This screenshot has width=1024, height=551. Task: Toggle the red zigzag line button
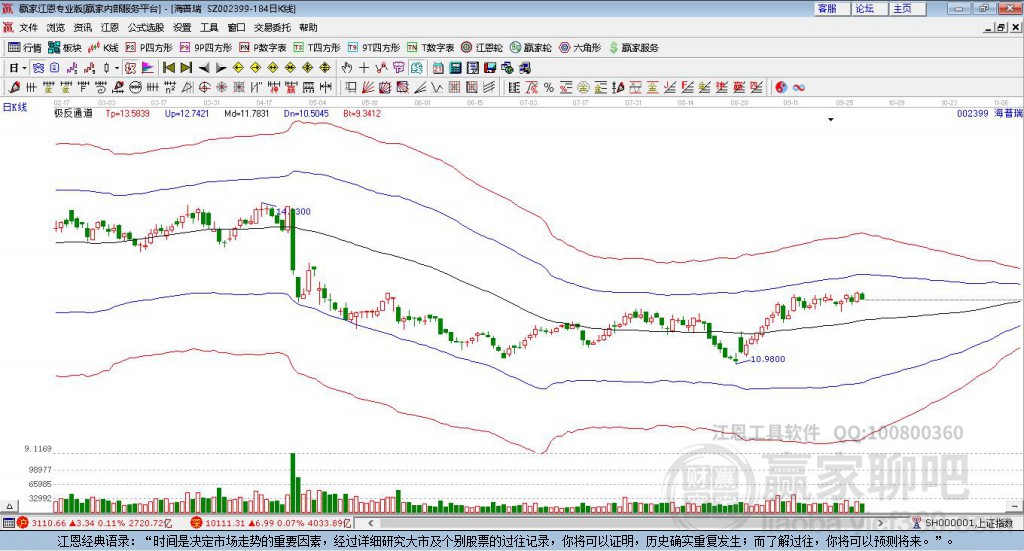(x=381, y=68)
